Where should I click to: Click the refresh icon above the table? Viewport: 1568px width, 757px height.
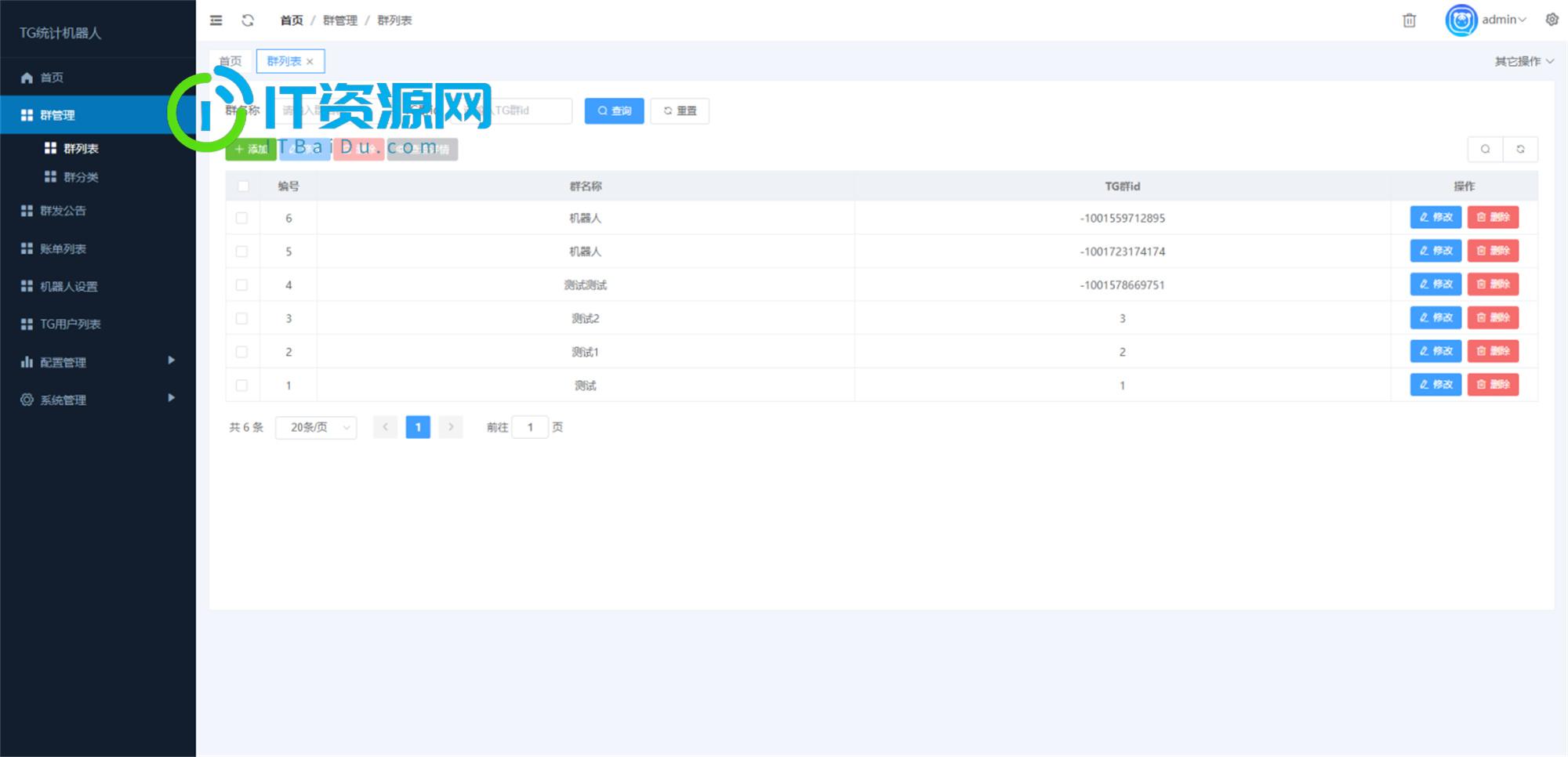tap(1520, 149)
